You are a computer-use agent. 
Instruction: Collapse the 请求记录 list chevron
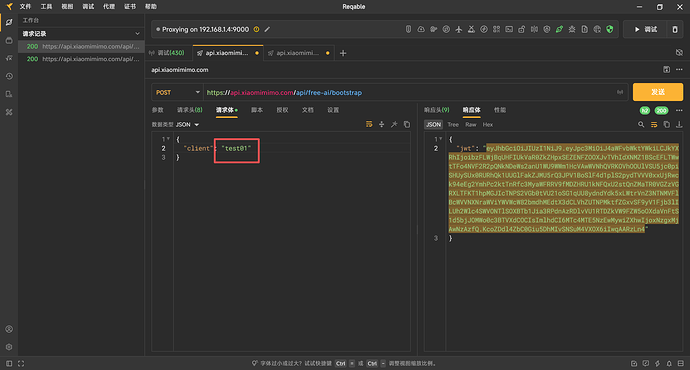(137, 33)
